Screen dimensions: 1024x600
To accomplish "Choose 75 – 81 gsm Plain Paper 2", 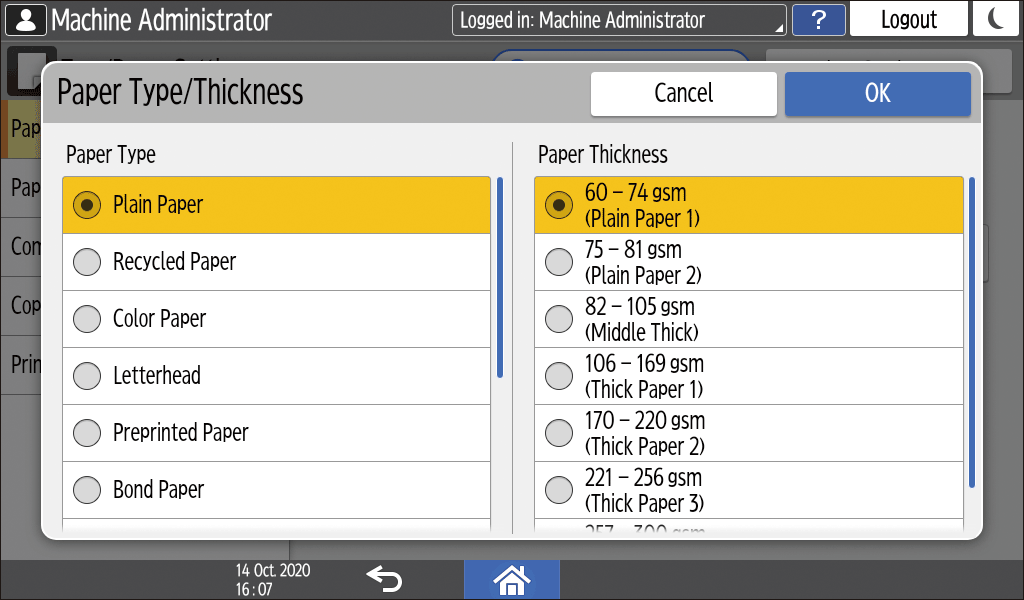I will pyautogui.click(x=559, y=262).
